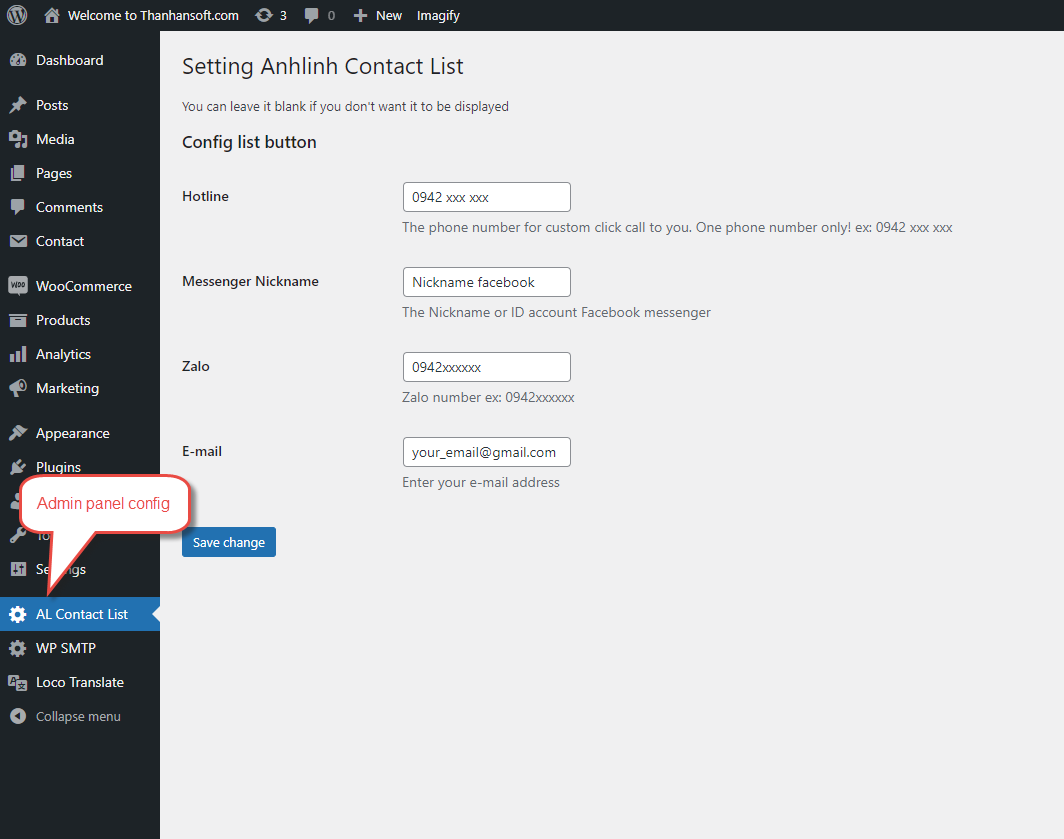This screenshot has height=839, width=1064.
Task: Click the 'Messenger Nickname' field label
Action: [250, 282]
